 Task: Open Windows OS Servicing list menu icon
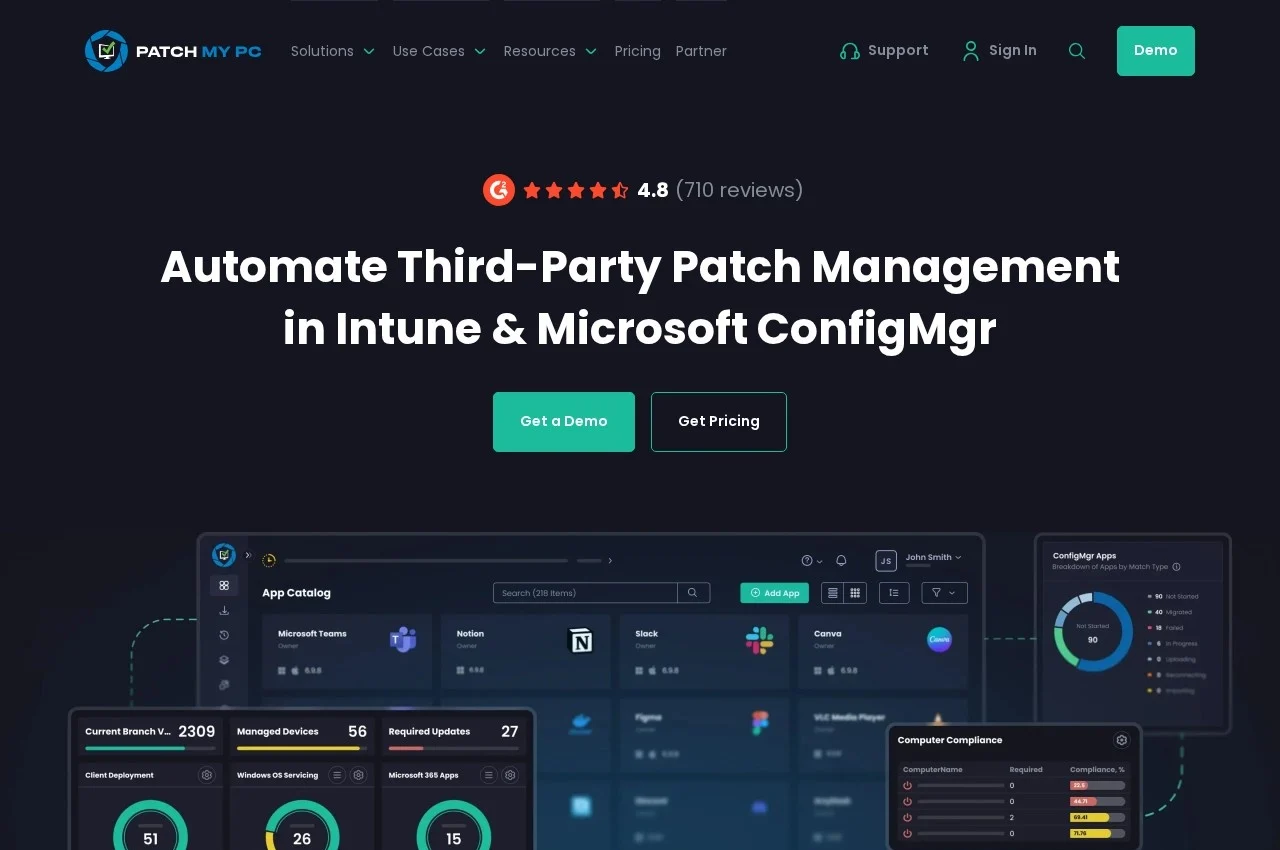click(x=337, y=775)
